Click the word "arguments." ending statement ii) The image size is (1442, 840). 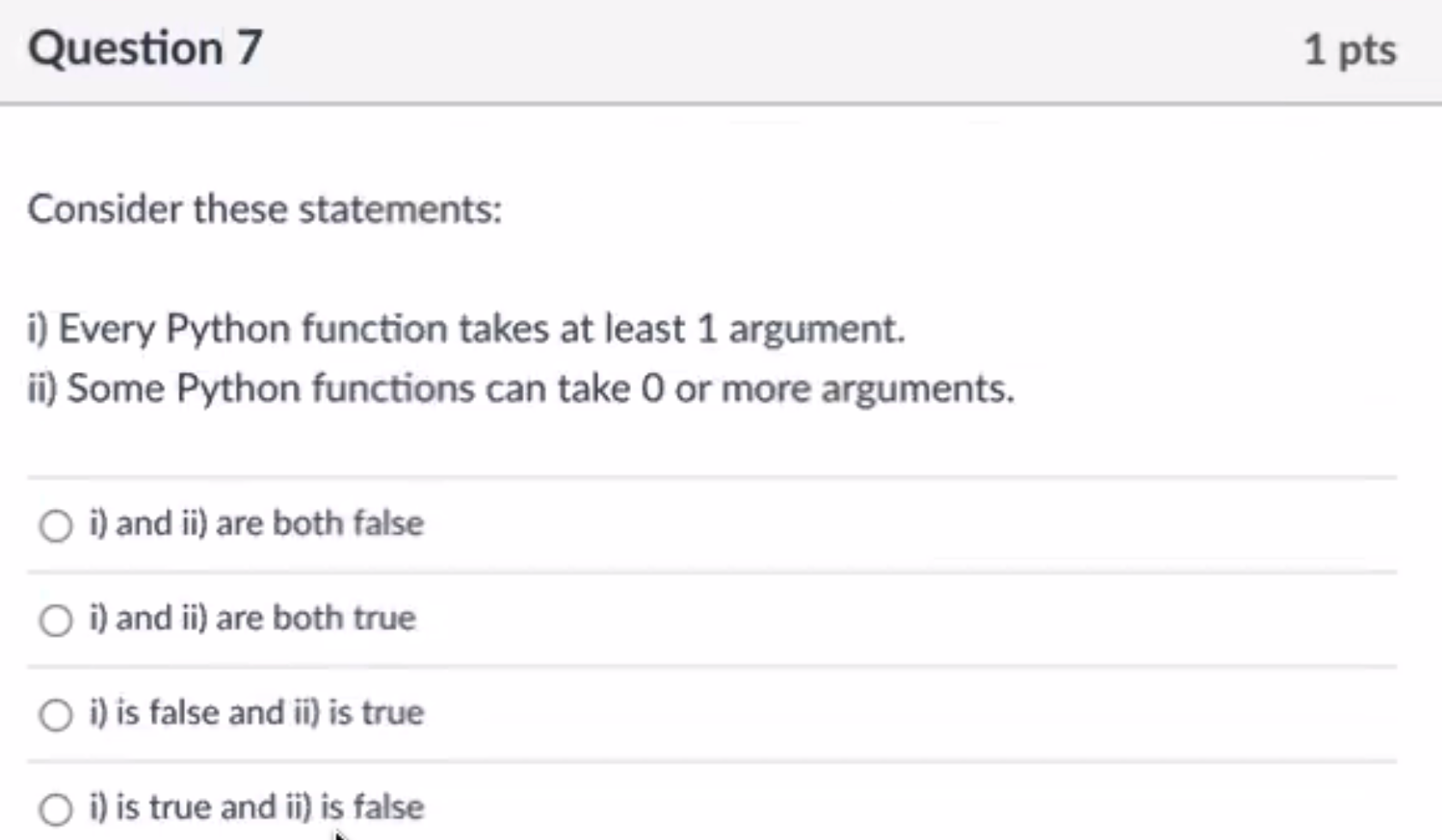click(x=918, y=390)
